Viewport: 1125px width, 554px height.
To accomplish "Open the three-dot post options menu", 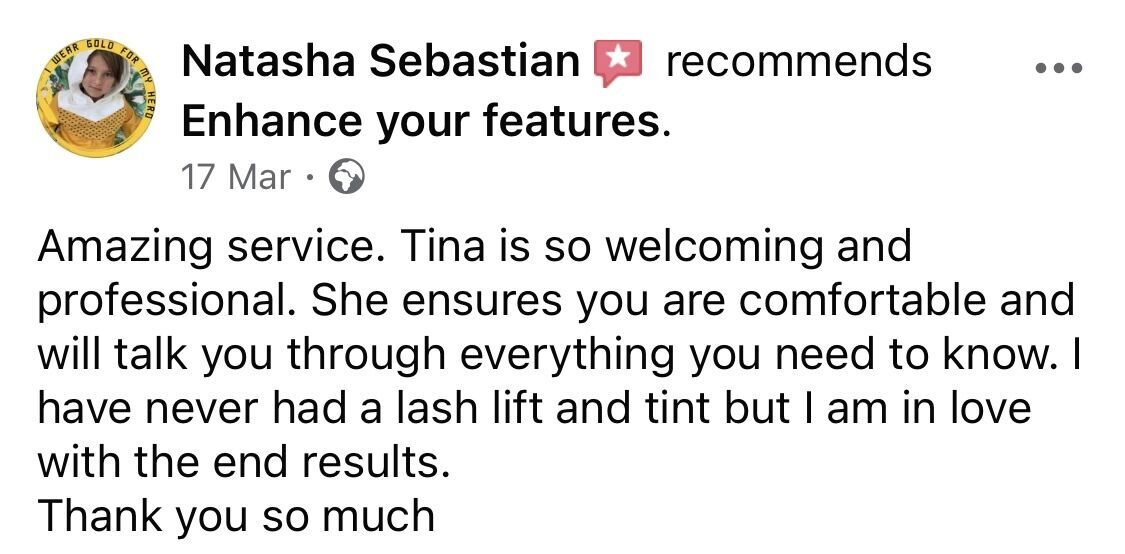I will 1059,70.
